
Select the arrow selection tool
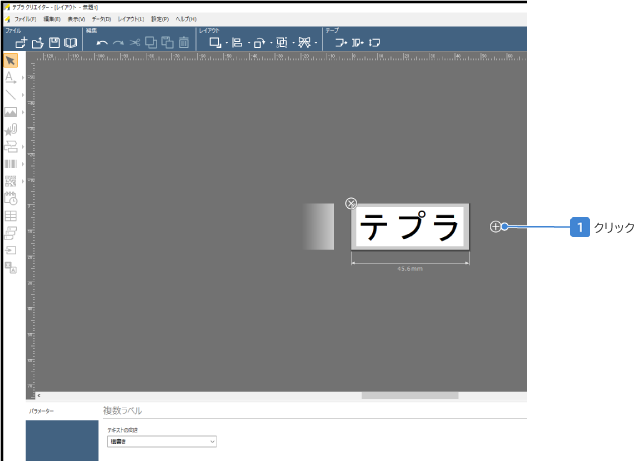coord(10,60)
